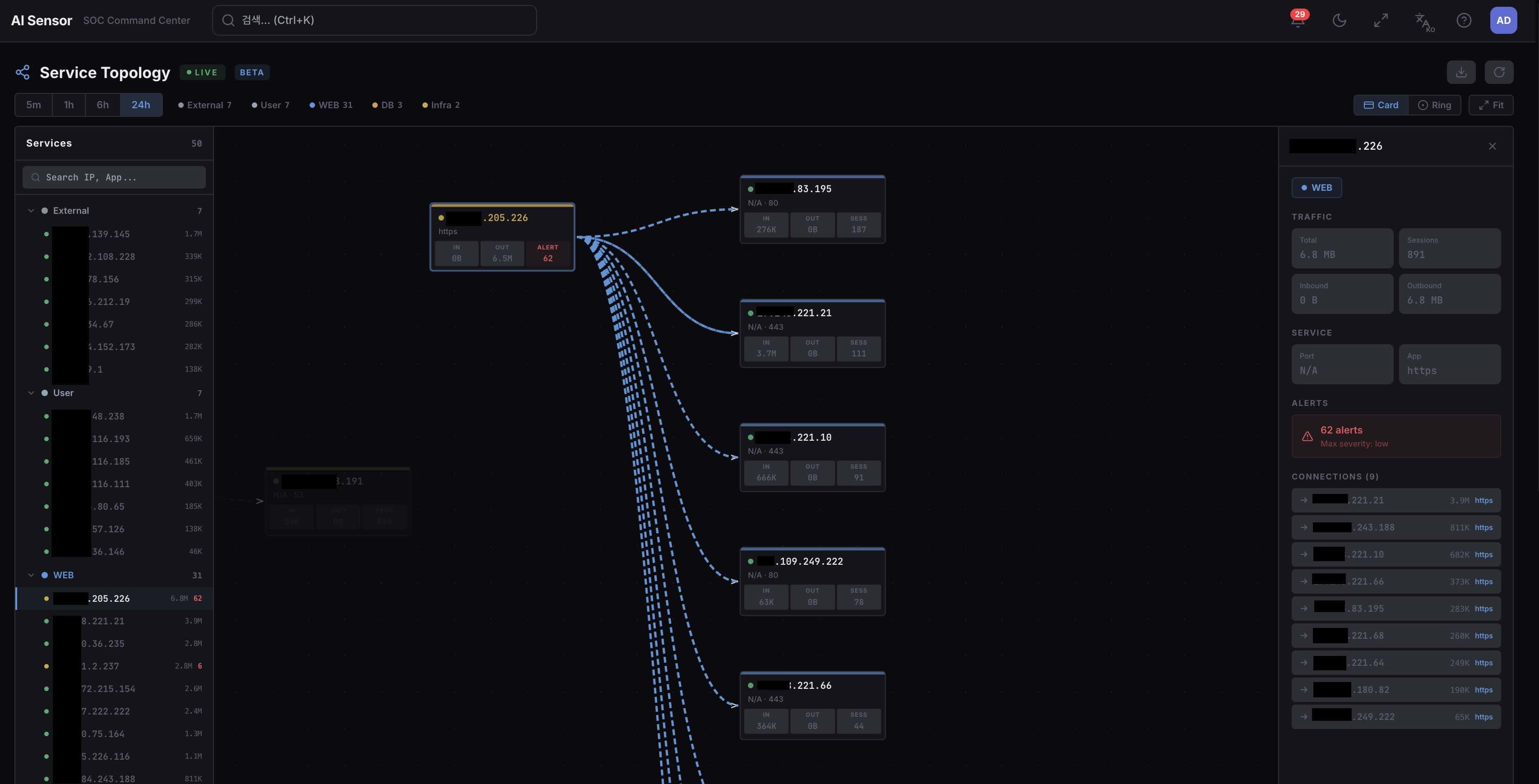Toggle dark mode moon icon
The width and height of the screenshot is (1539, 784).
(x=1340, y=20)
